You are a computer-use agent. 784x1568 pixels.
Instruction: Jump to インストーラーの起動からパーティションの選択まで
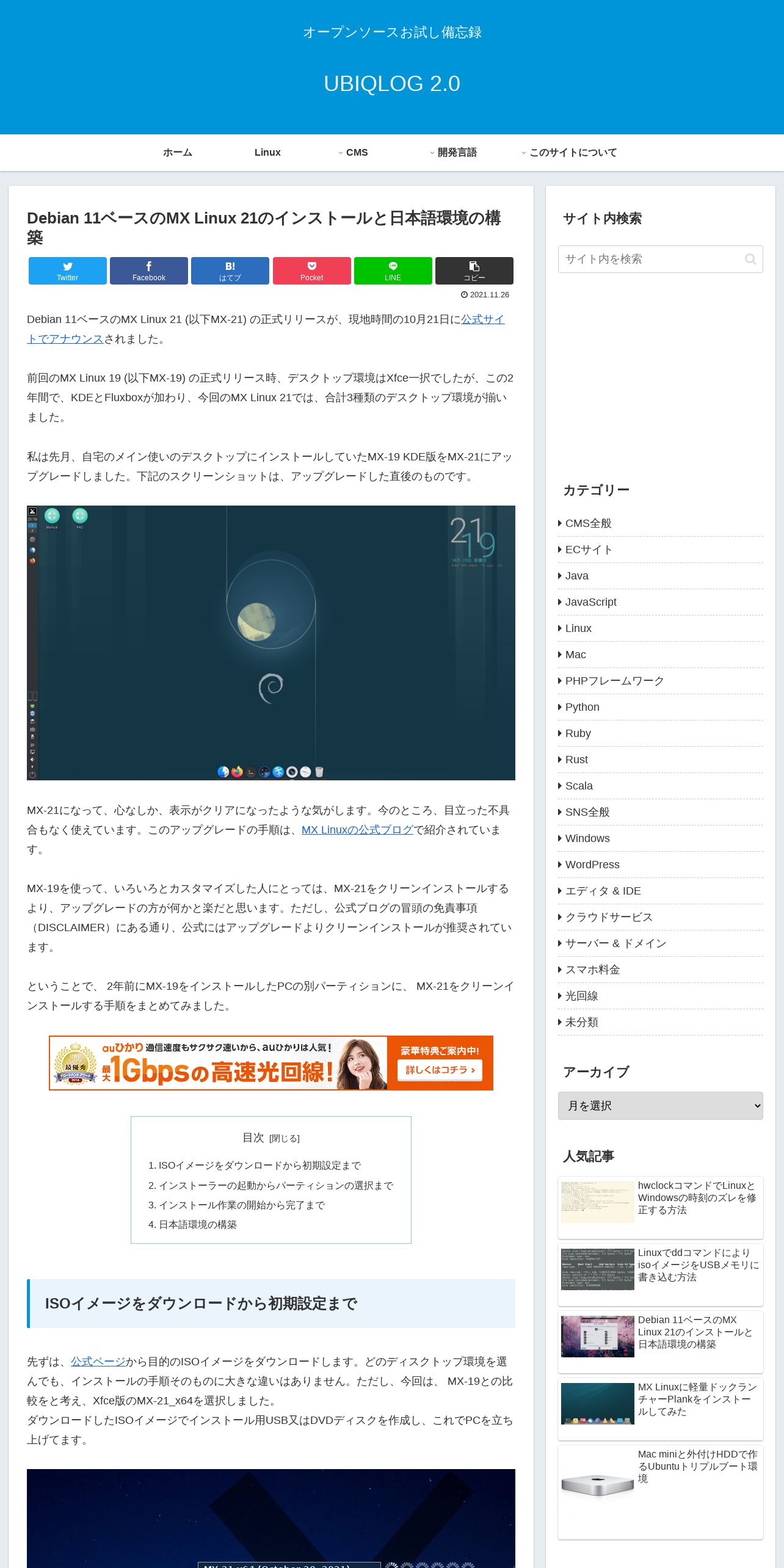click(276, 1185)
